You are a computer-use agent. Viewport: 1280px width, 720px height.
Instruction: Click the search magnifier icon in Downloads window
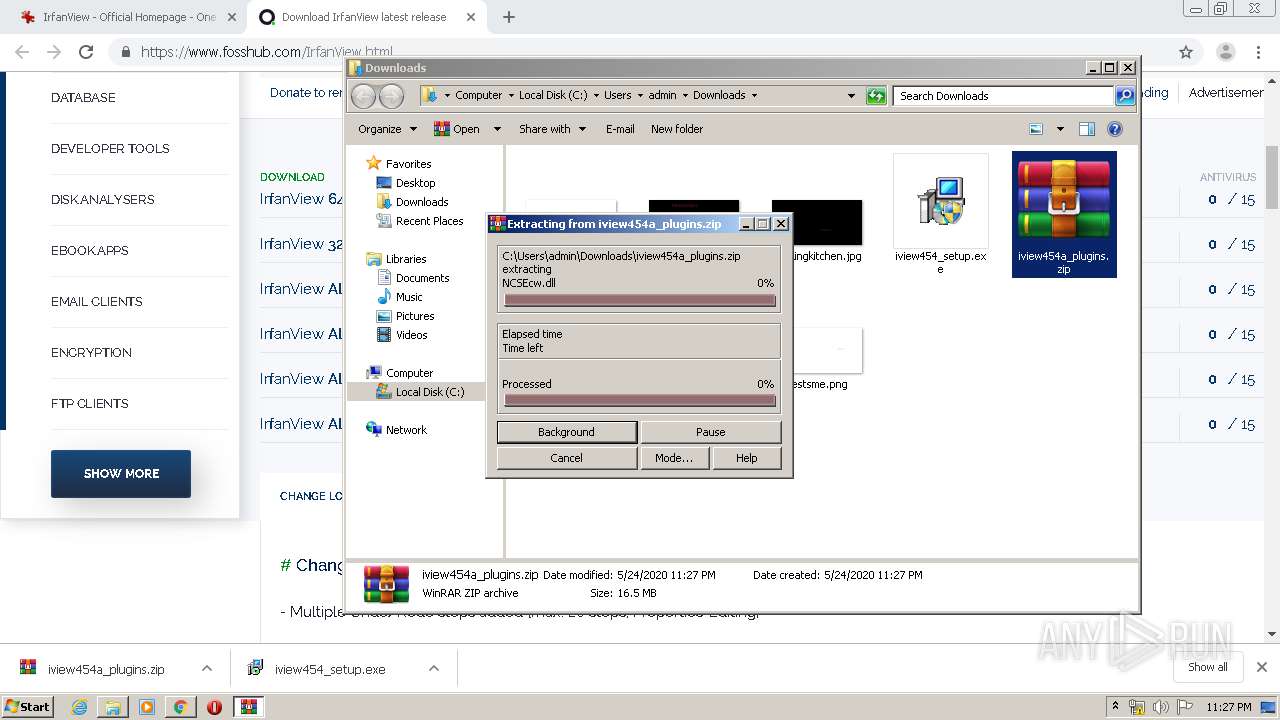point(1125,96)
